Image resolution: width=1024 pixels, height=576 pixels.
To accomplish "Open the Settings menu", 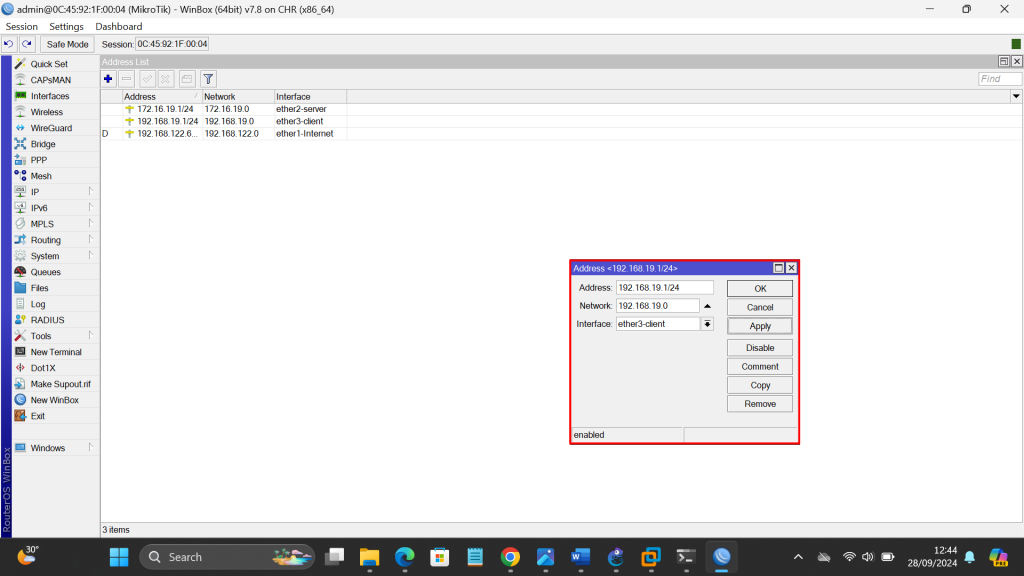I will click(x=67, y=26).
